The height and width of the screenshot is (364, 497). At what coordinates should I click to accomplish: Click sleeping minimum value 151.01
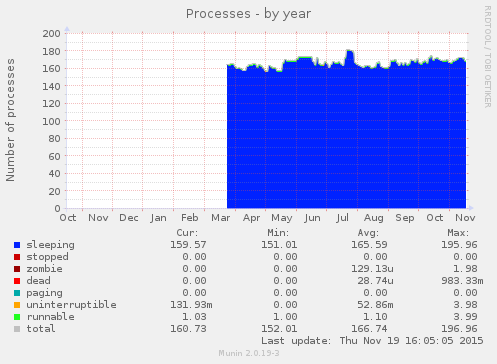[279, 245]
